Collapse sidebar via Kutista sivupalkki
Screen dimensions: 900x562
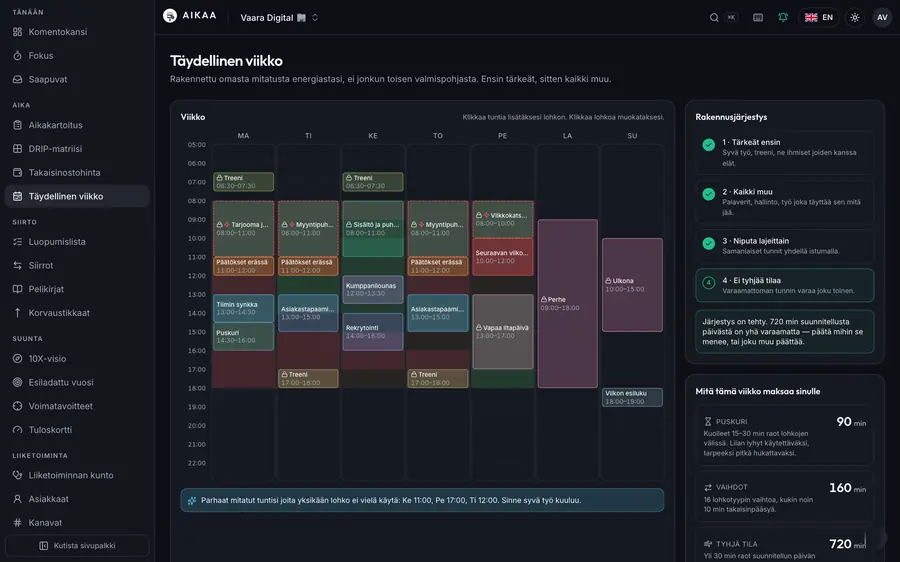pyautogui.click(x=77, y=545)
